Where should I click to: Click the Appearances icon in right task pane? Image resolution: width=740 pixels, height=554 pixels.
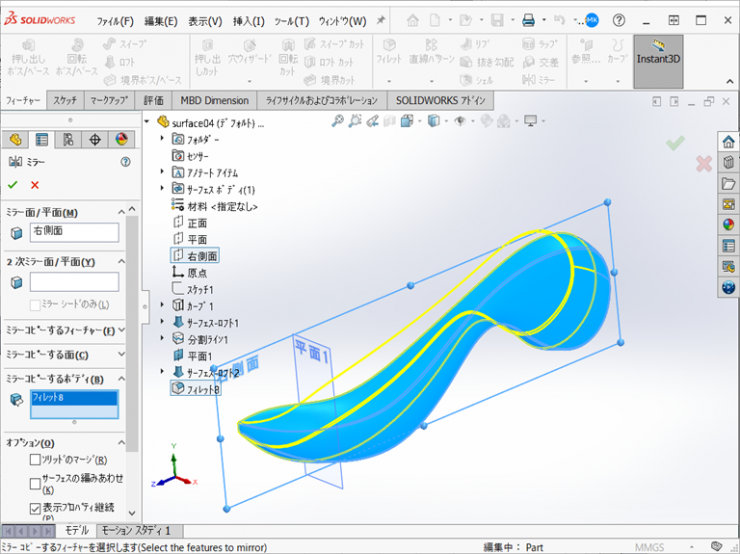tap(728, 224)
